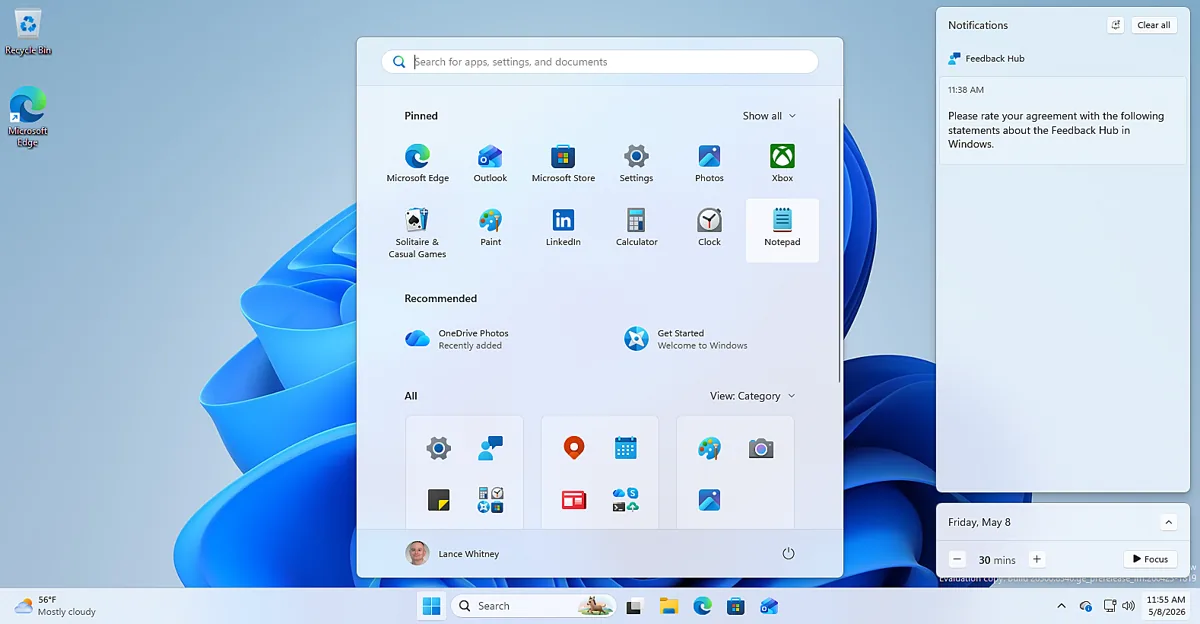The image size is (1200, 624).
Task: Click Clear all notifications
Action: (x=1154, y=25)
